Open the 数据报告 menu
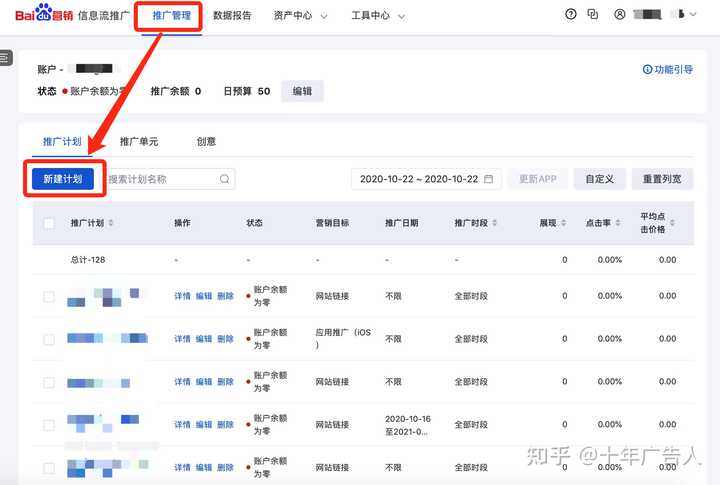720x485 pixels. 232,16
